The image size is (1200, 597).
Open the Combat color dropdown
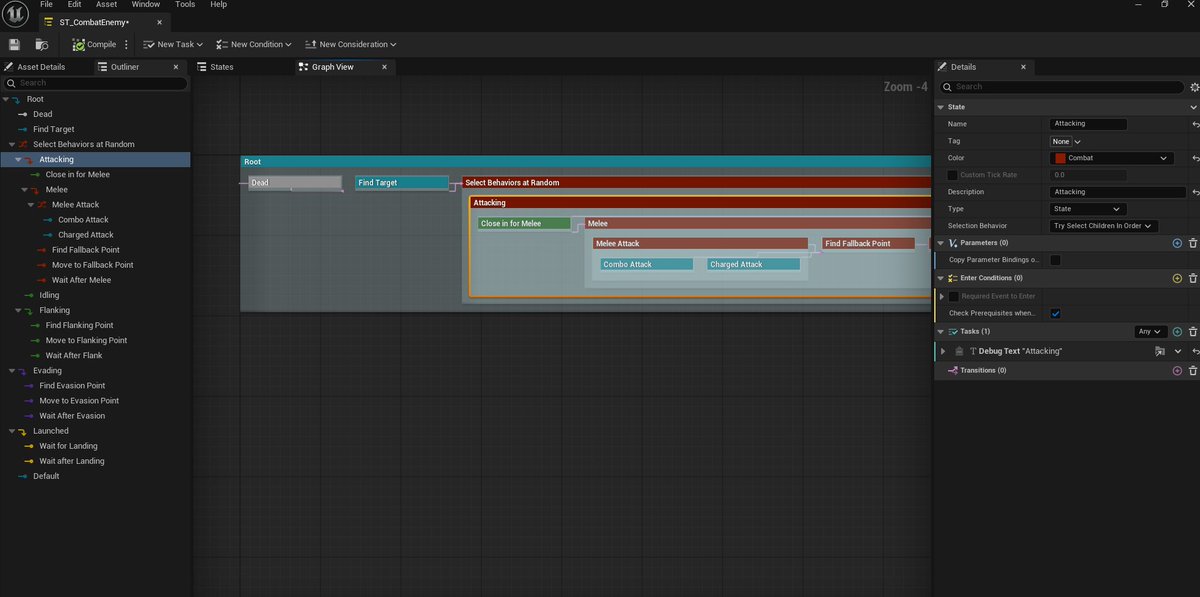[x=1111, y=158]
